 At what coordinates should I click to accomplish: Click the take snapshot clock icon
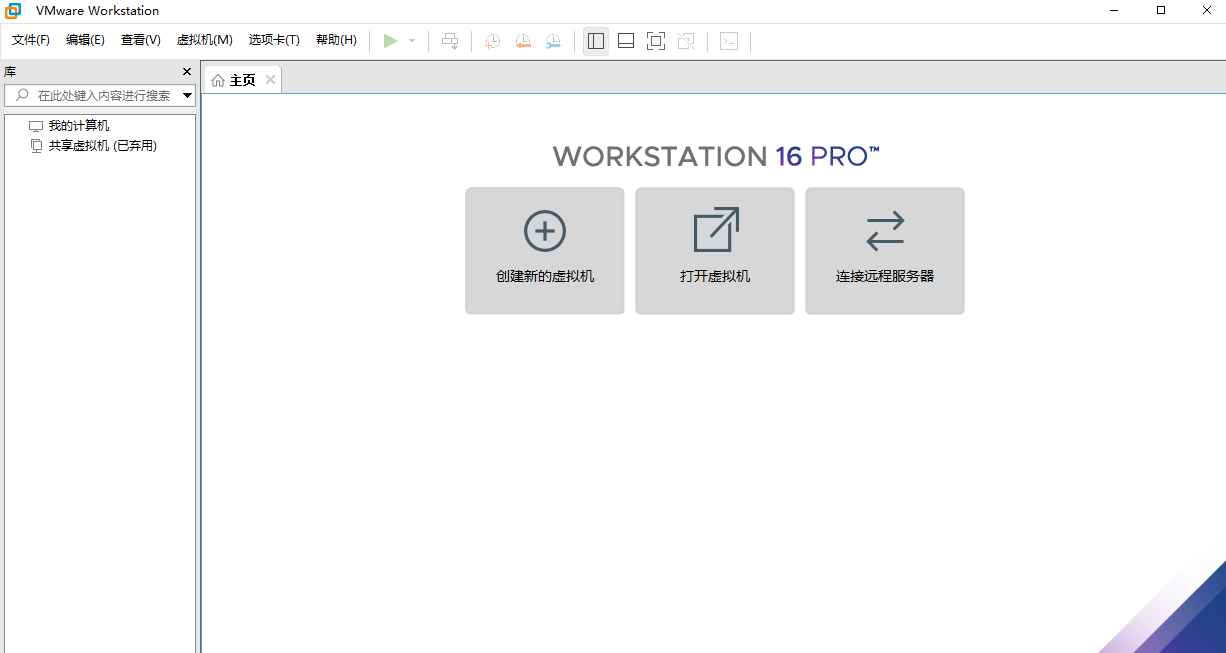click(492, 41)
